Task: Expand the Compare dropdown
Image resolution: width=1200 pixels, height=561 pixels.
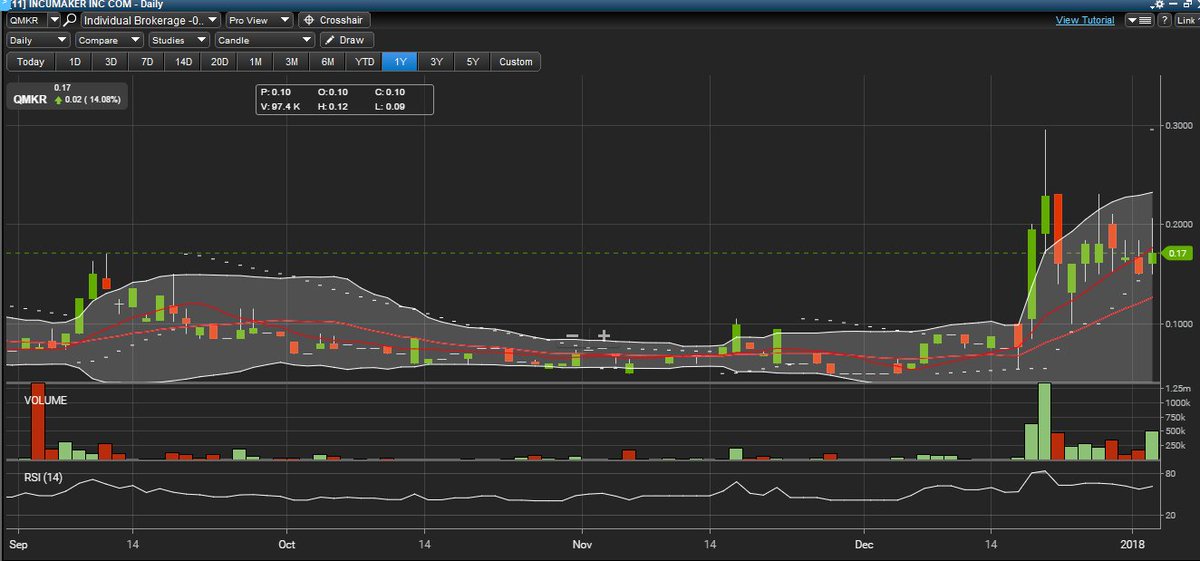Action: pyautogui.click(x=110, y=40)
